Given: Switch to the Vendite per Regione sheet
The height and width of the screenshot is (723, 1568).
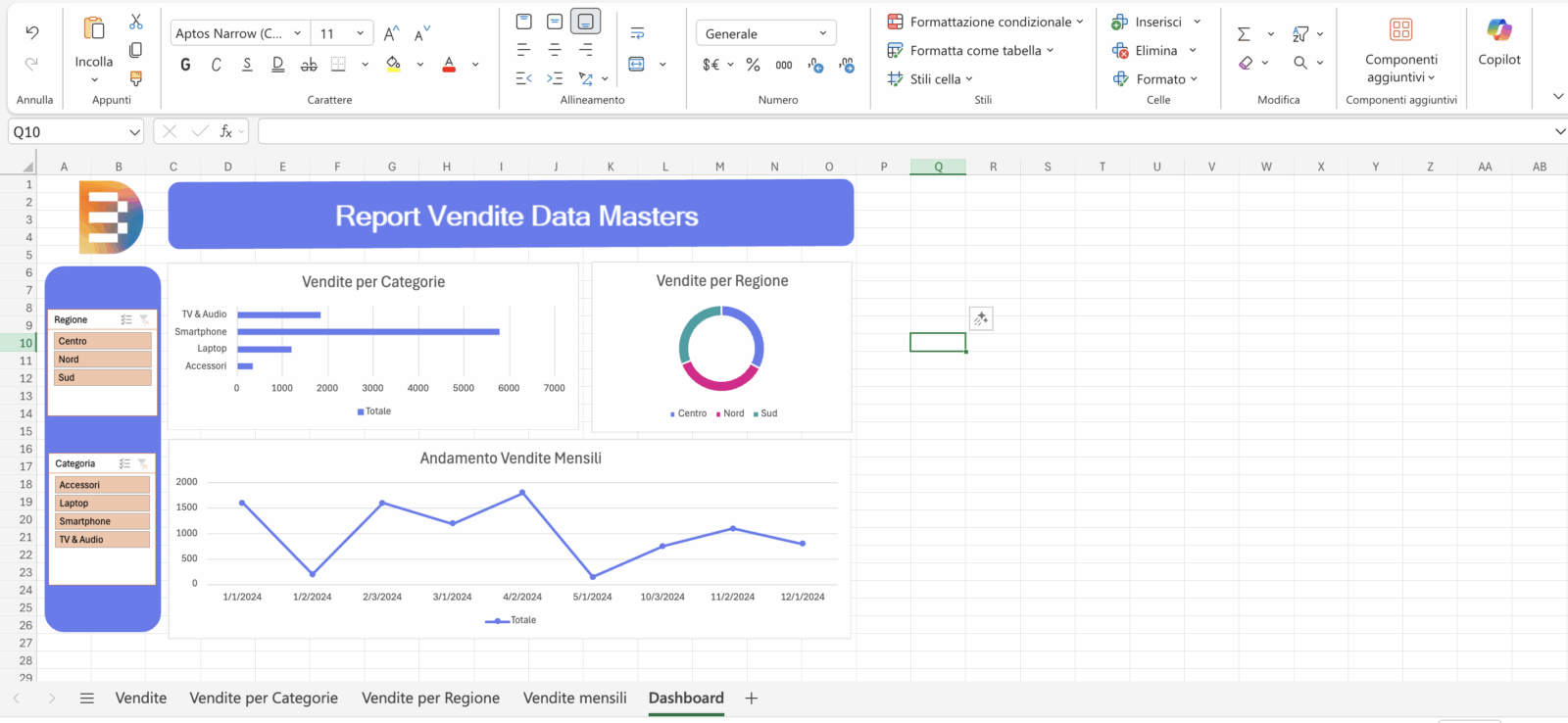Looking at the screenshot, I should [430, 698].
